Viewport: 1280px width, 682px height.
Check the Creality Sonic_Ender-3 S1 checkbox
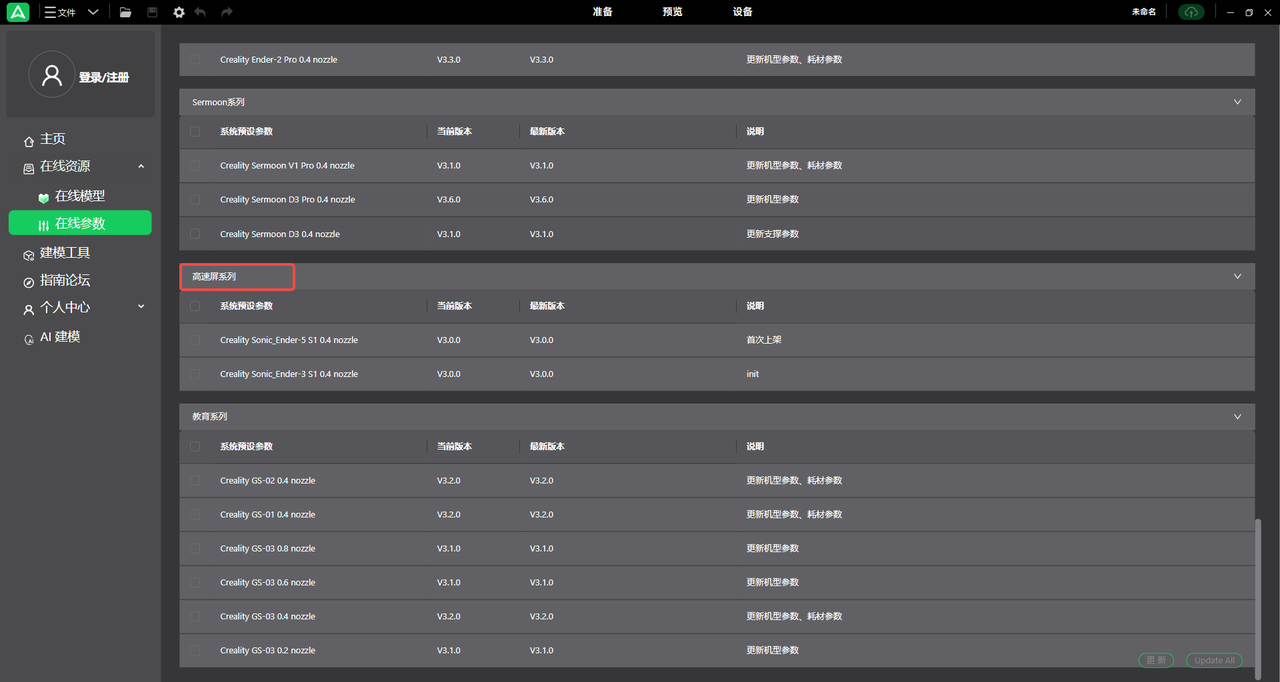point(195,373)
